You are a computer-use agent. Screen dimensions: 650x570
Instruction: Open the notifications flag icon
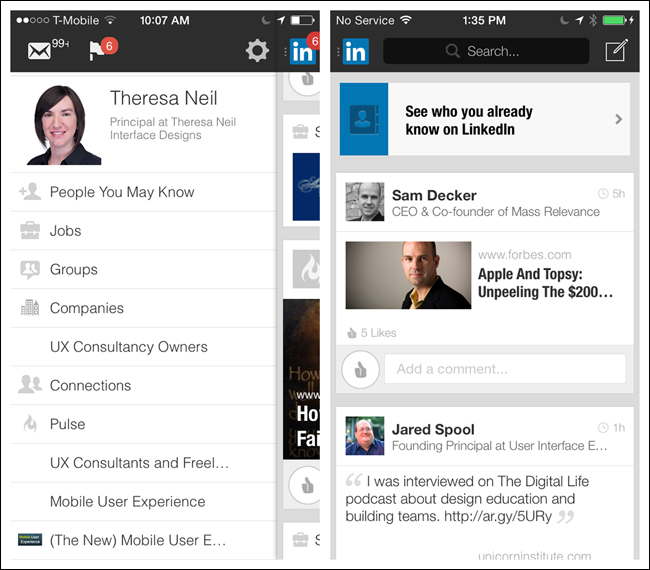[97, 51]
